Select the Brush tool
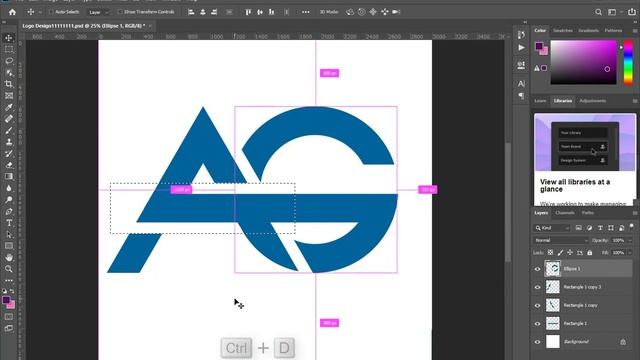 (9, 131)
